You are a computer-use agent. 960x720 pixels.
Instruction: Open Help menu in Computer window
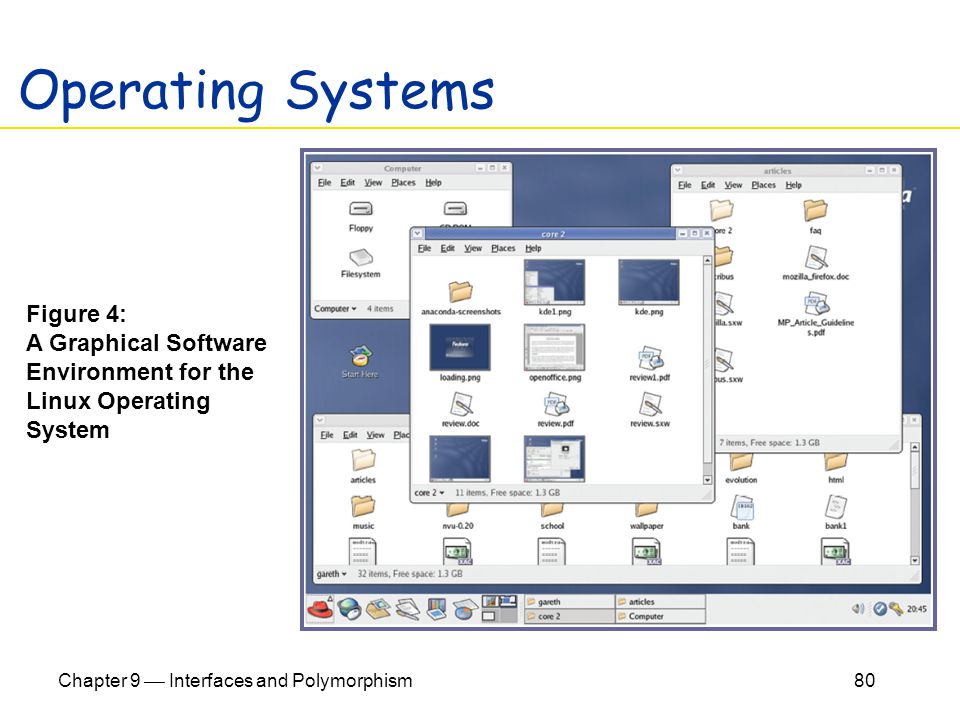point(433,182)
